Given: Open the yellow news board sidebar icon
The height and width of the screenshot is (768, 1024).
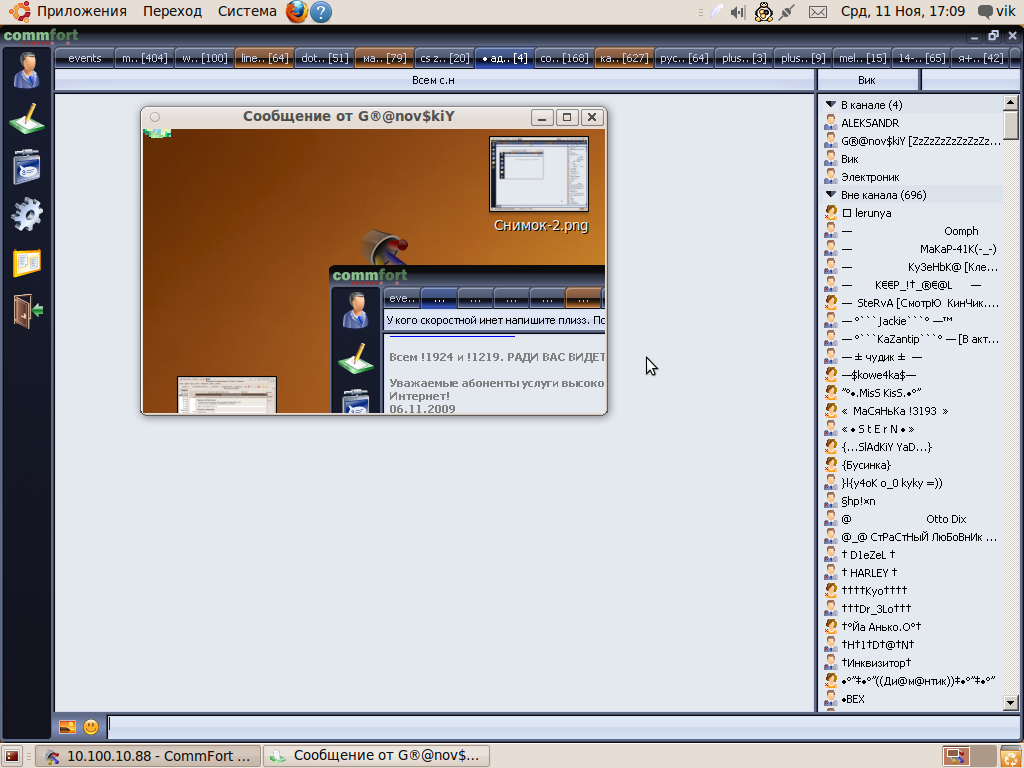Looking at the screenshot, I should pyautogui.click(x=26, y=262).
